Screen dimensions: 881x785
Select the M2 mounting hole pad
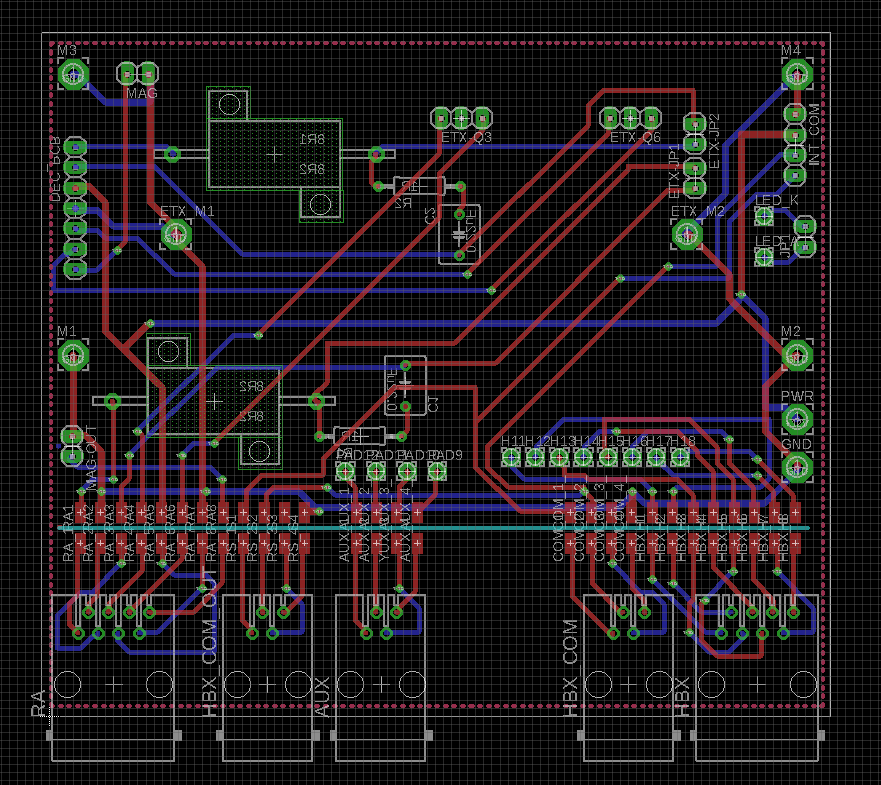(x=796, y=355)
